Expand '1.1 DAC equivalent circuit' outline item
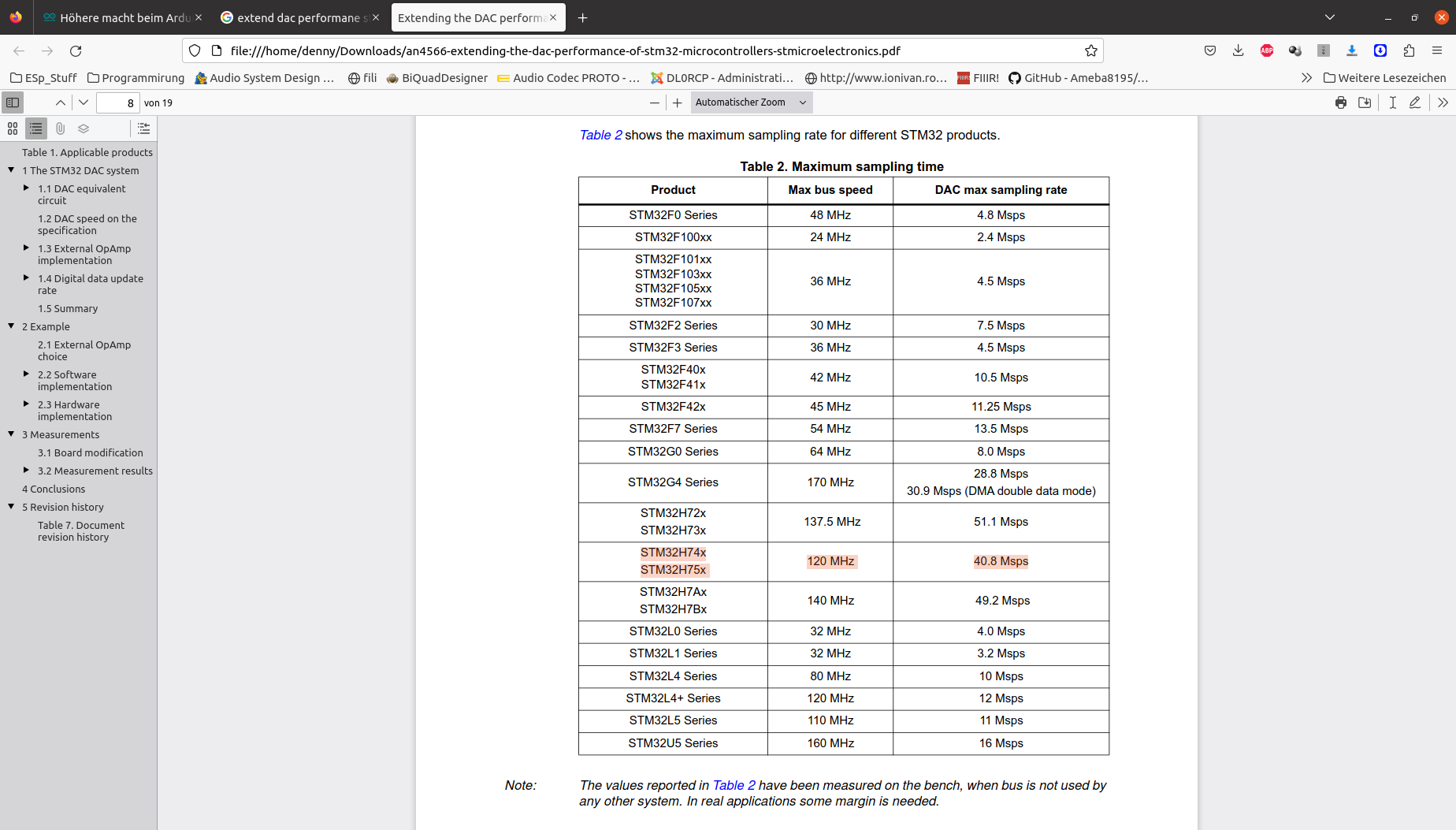Screen dimensions: 1456x830 pos(27,188)
